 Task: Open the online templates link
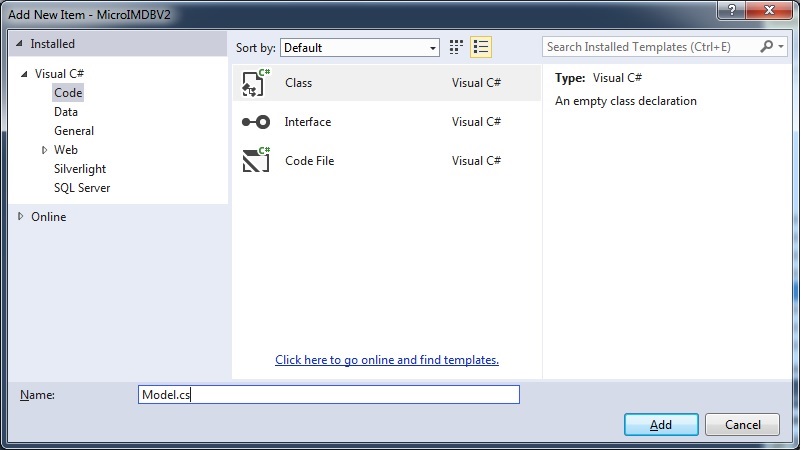(387, 360)
